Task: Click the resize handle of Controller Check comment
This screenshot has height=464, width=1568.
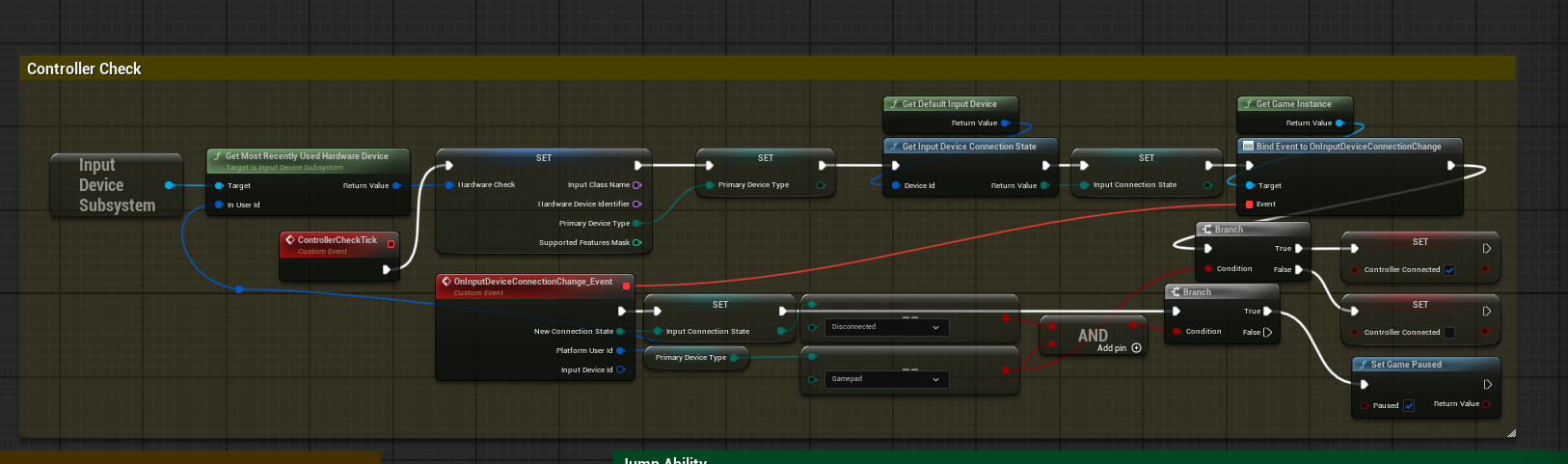Action: (1511, 433)
